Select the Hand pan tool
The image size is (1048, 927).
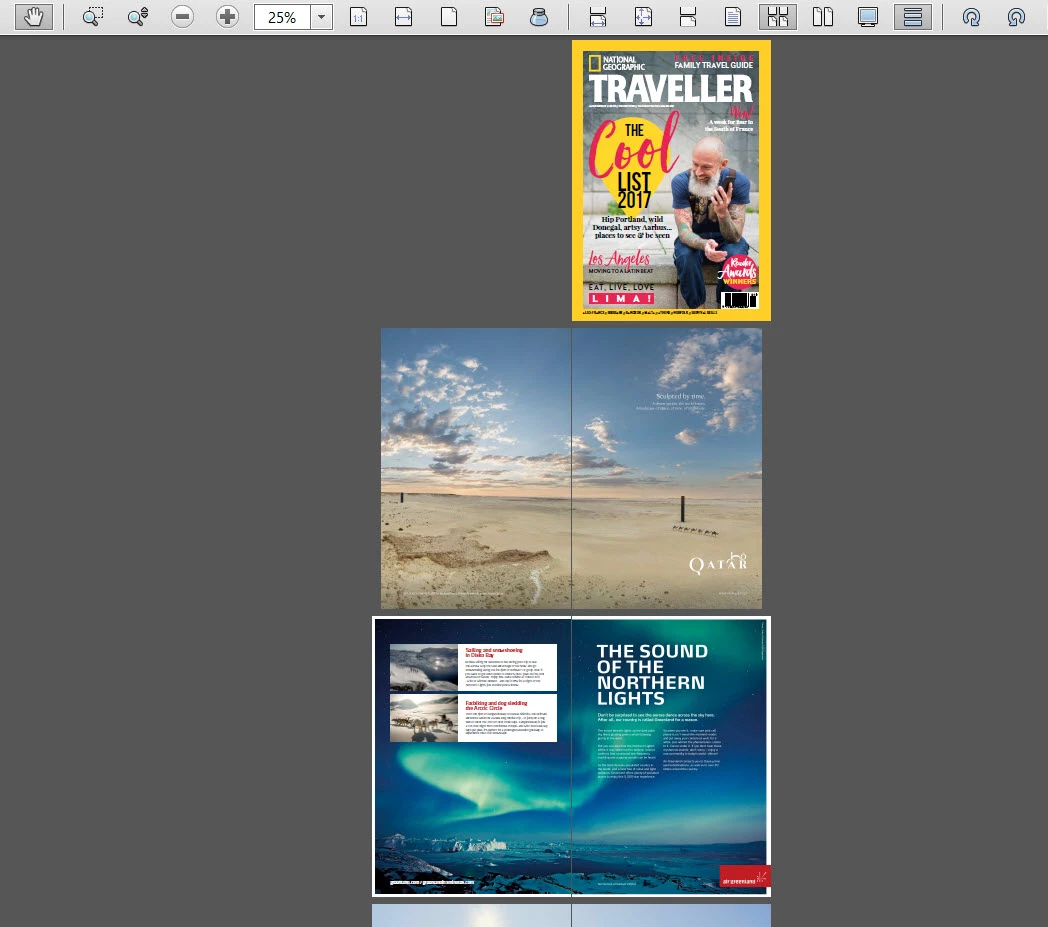tap(33, 17)
